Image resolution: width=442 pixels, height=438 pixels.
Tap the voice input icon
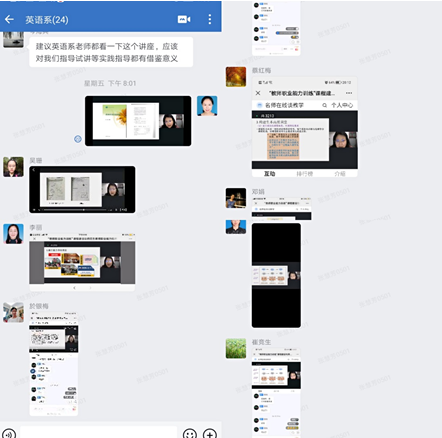9,433
